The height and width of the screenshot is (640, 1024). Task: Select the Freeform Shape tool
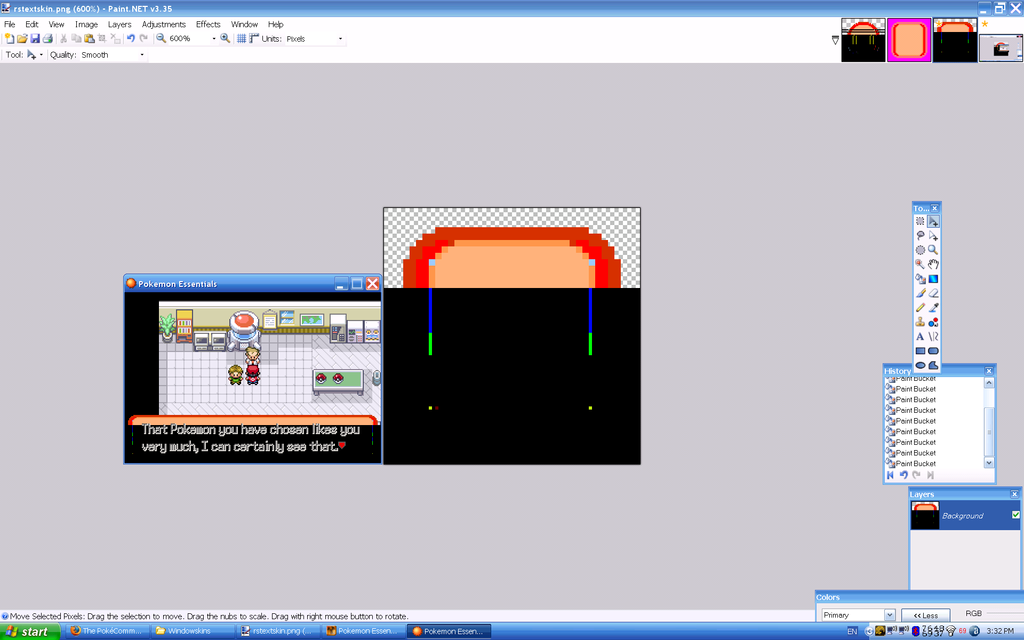point(933,365)
